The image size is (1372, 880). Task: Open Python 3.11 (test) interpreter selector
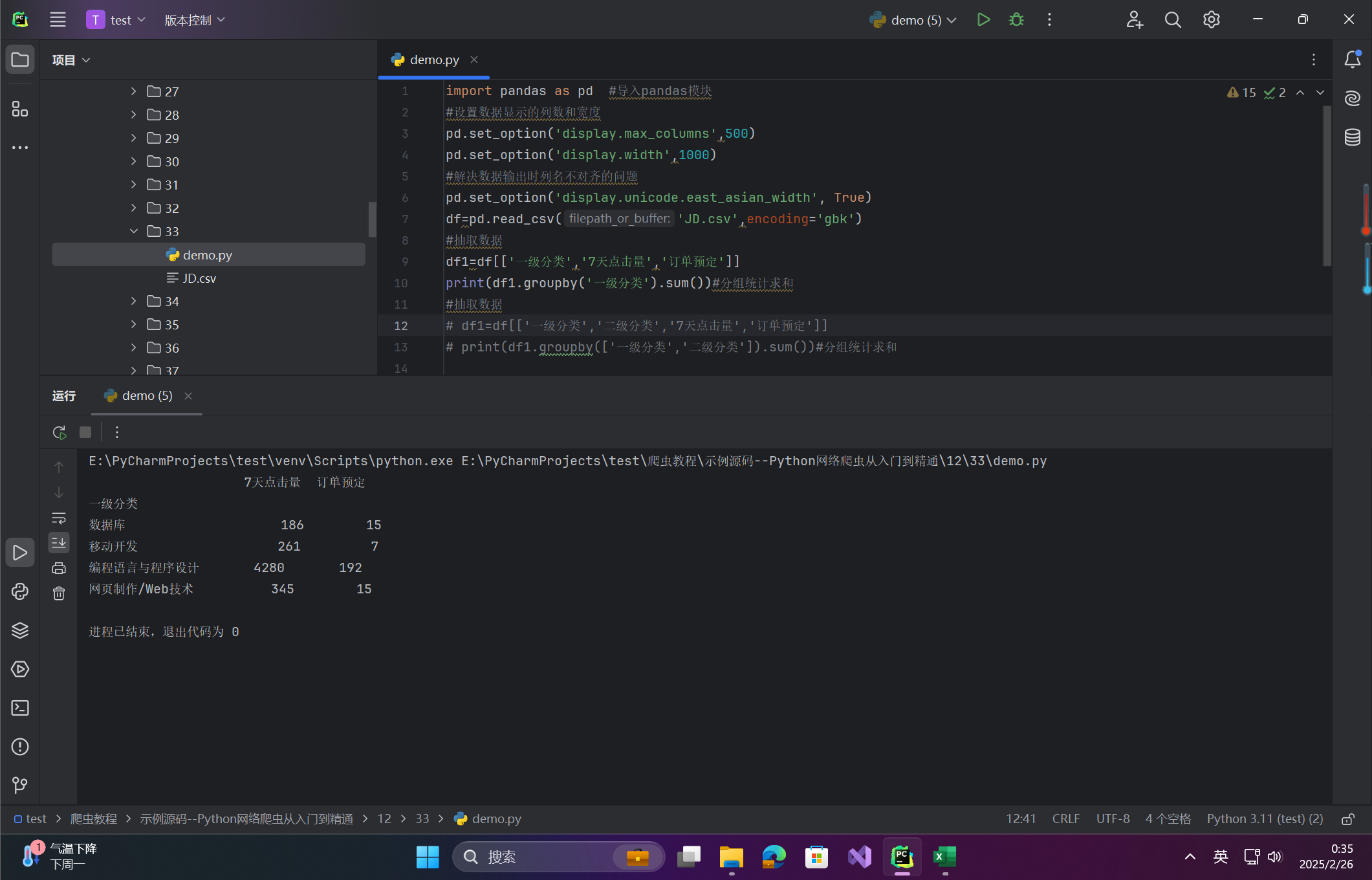coord(1265,819)
